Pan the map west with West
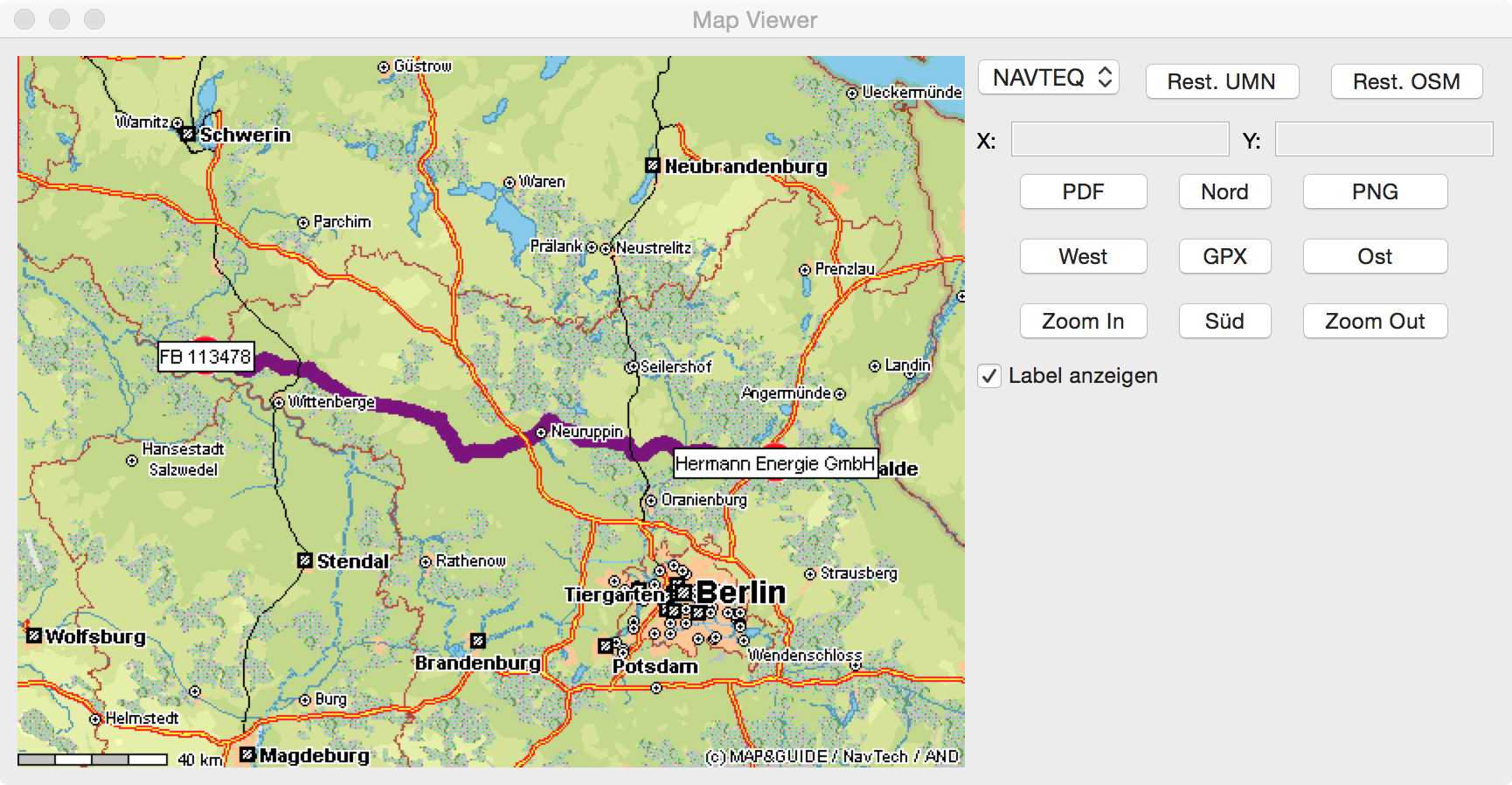This screenshot has height=785, width=1512. coord(1083,256)
